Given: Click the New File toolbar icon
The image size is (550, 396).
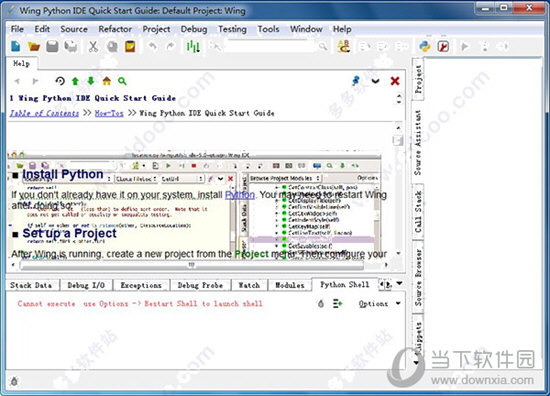Looking at the screenshot, I should pyautogui.click(x=15, y=46).
